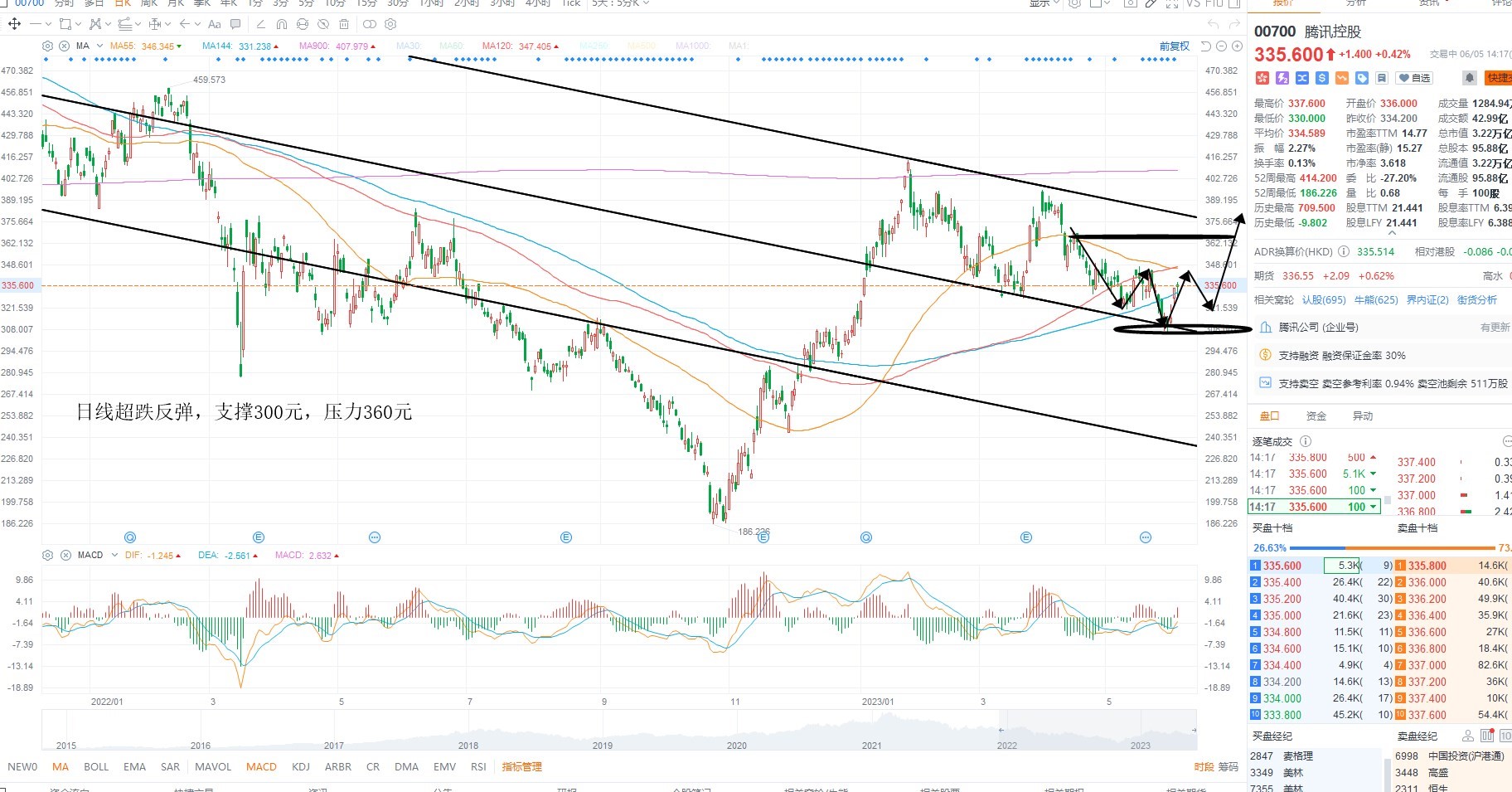Zoom out the chart with minus icon
1512x792 pixels.
[1223, 46]
